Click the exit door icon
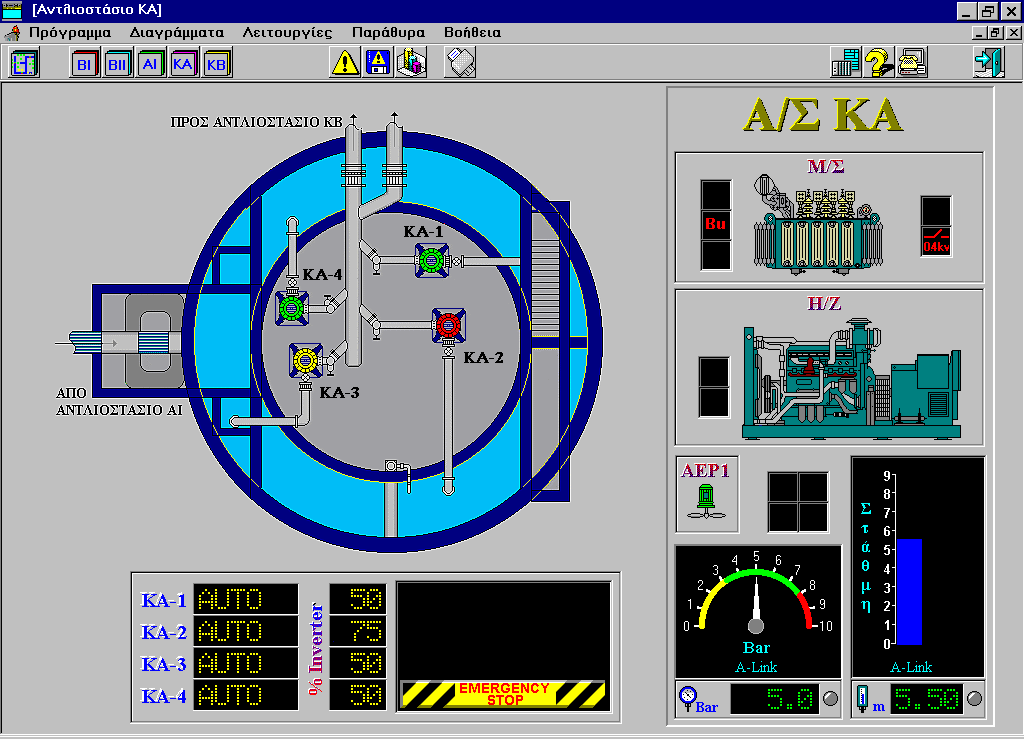 pos(988,63)
